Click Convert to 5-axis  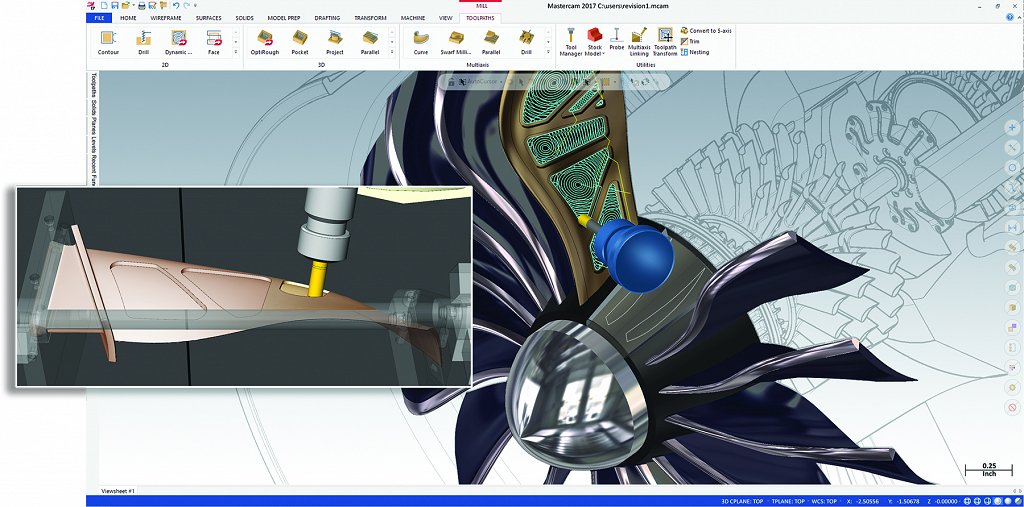point(706,31)
